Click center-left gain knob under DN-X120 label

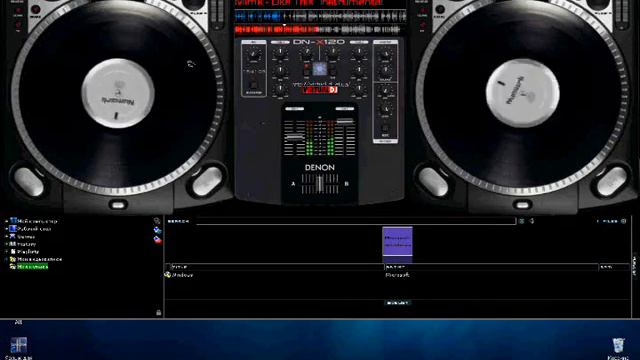point(306,52)
